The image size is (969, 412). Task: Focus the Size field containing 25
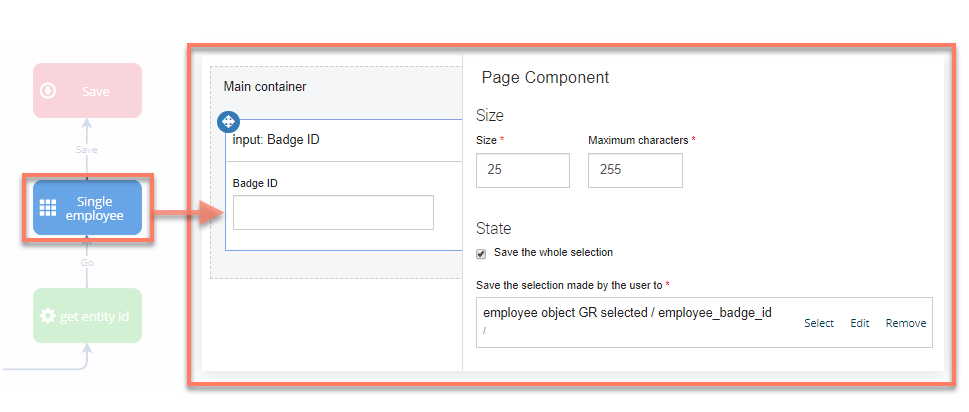[x=523, y=170]
